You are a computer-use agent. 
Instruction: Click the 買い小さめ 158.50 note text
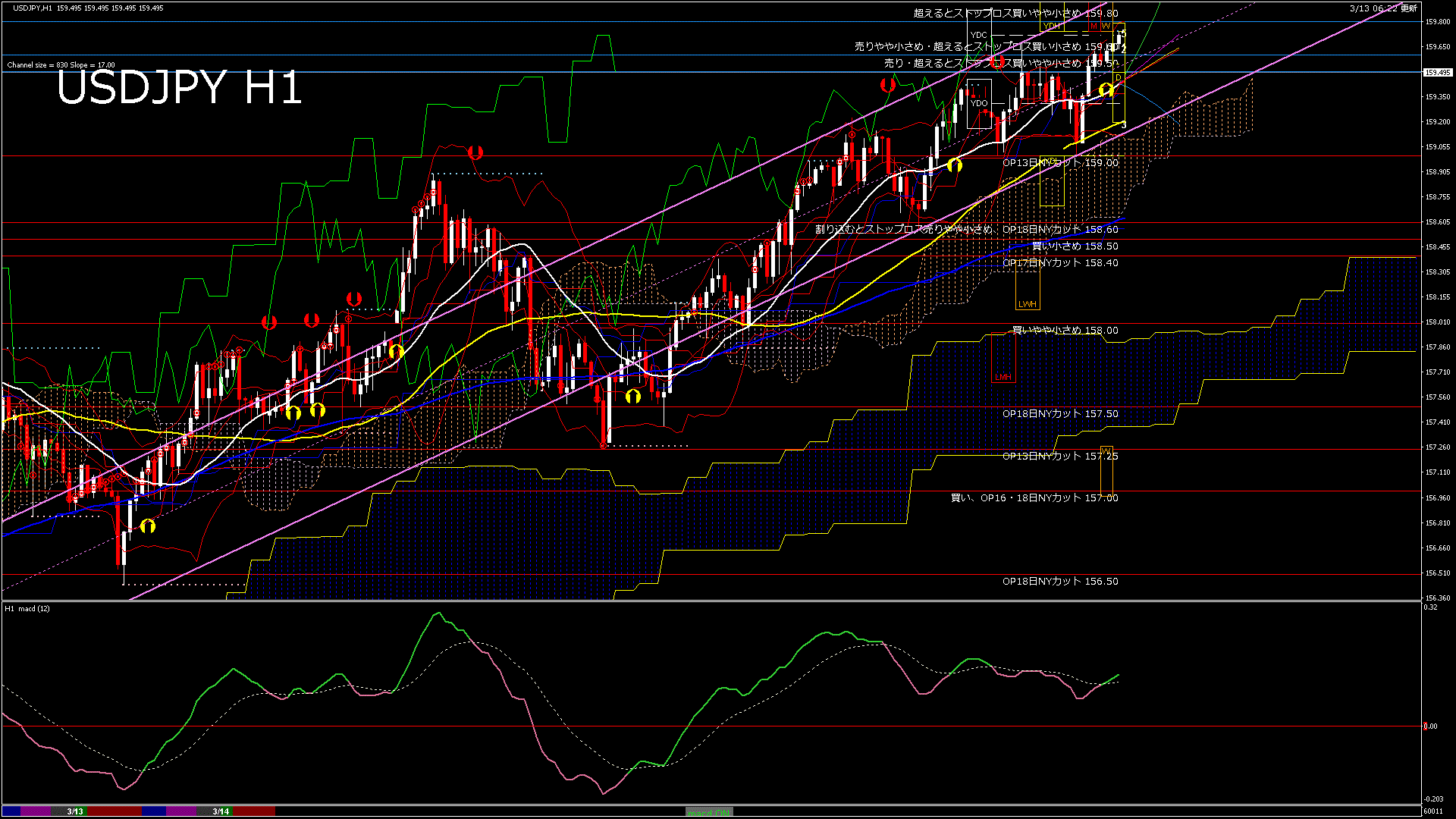tap(1075, 246)
